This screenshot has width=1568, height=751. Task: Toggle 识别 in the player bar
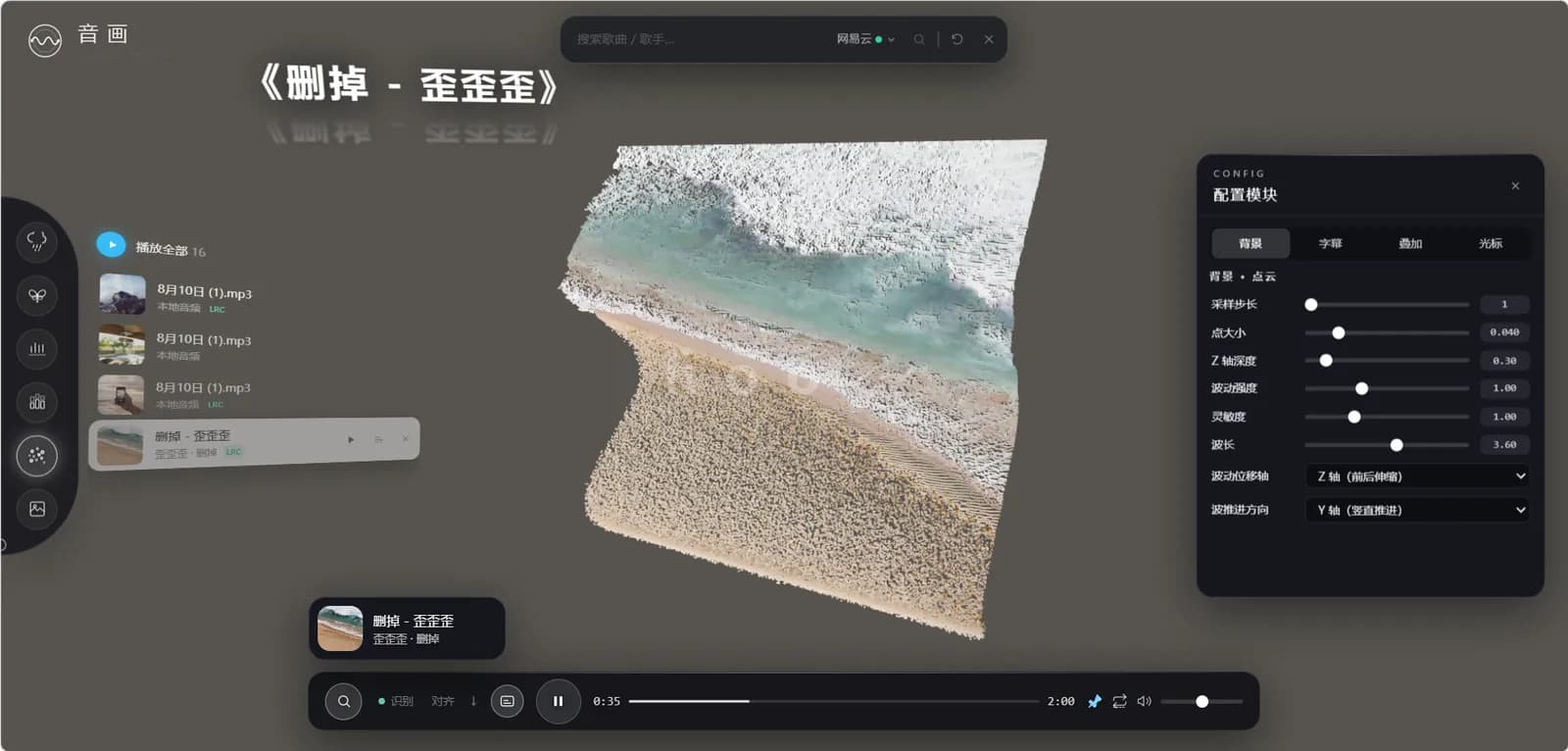[396, 701]
